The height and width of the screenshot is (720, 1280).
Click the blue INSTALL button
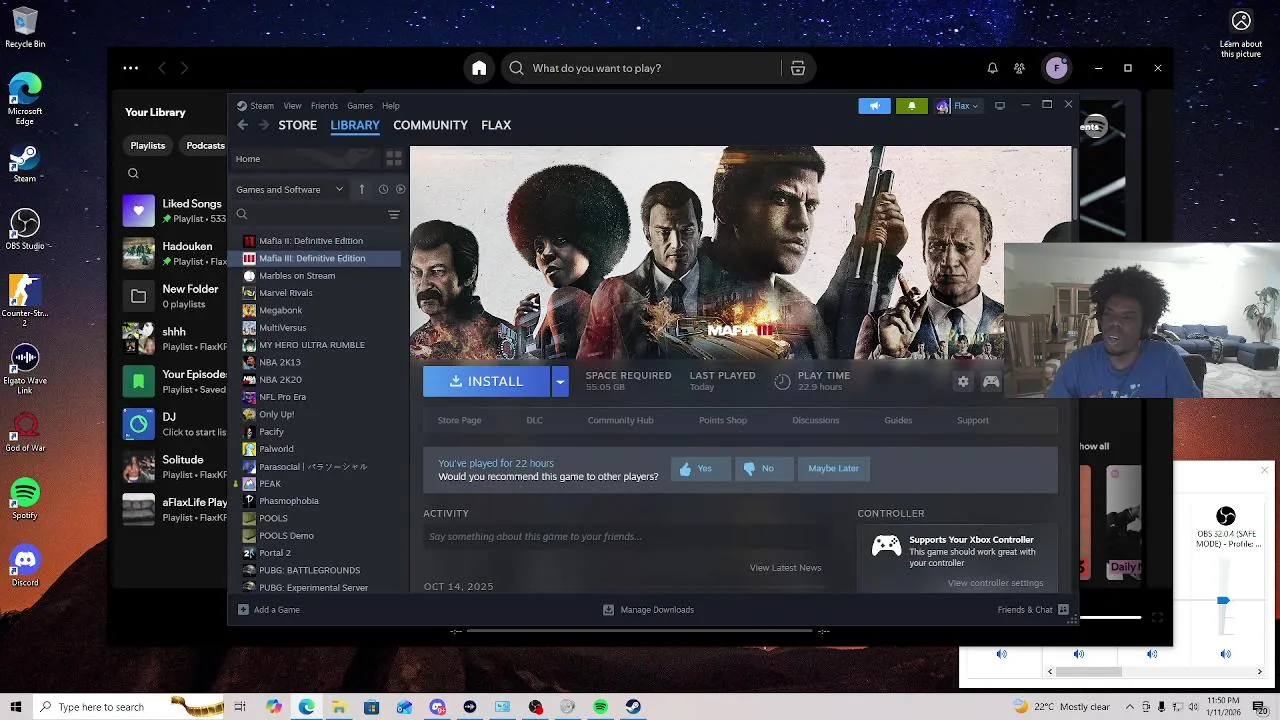pos(486,381)
